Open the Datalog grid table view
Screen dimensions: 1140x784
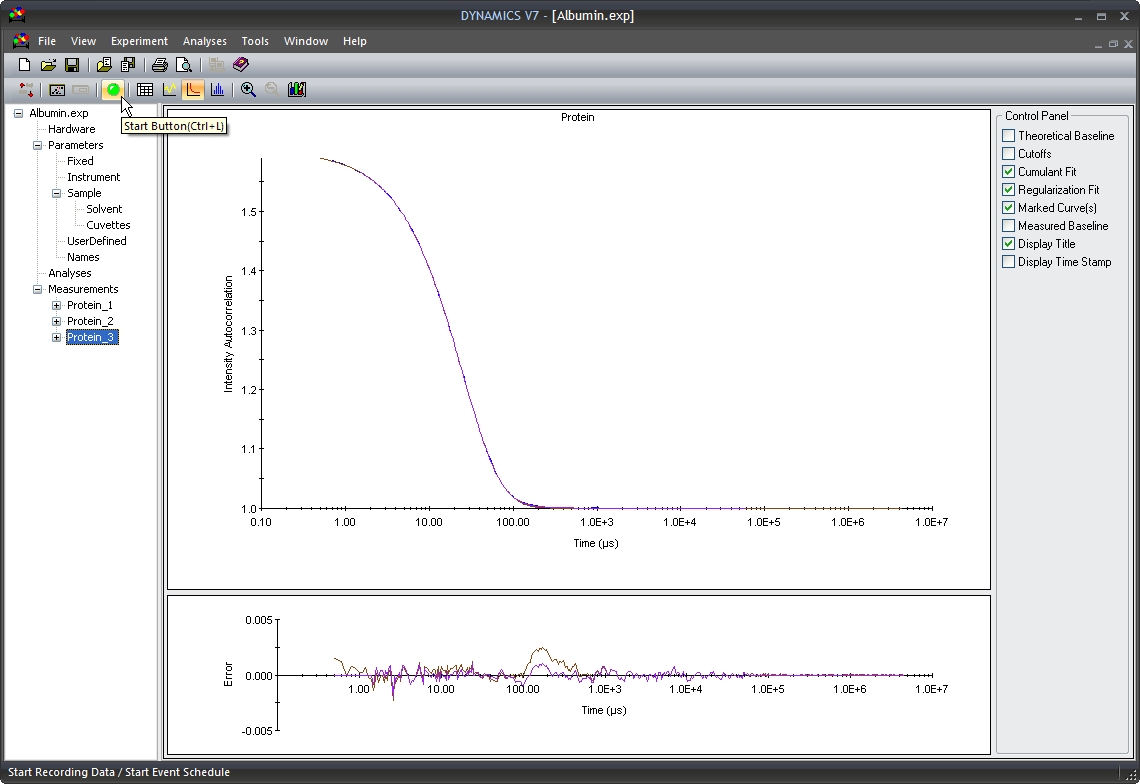click(x=144, y=89)
